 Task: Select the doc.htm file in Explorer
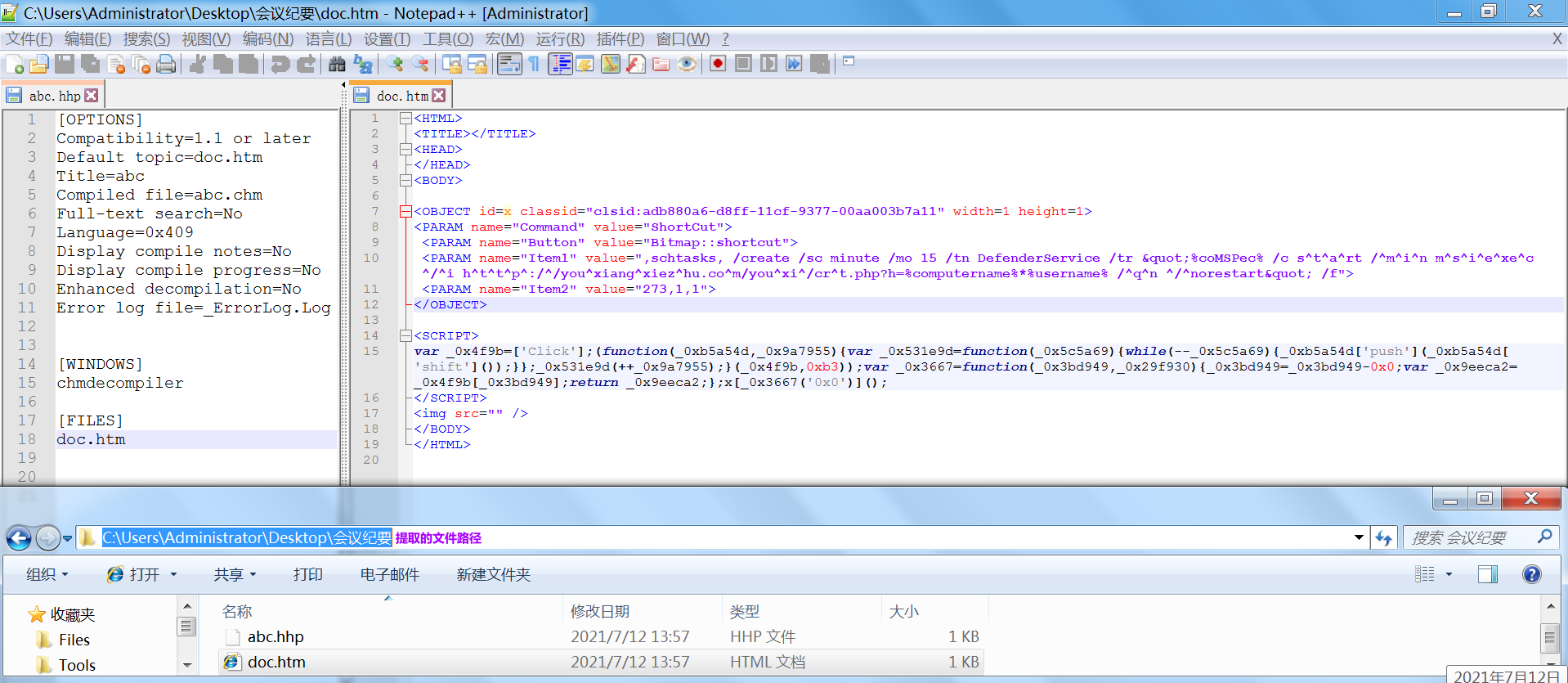(x=601, y=662)
